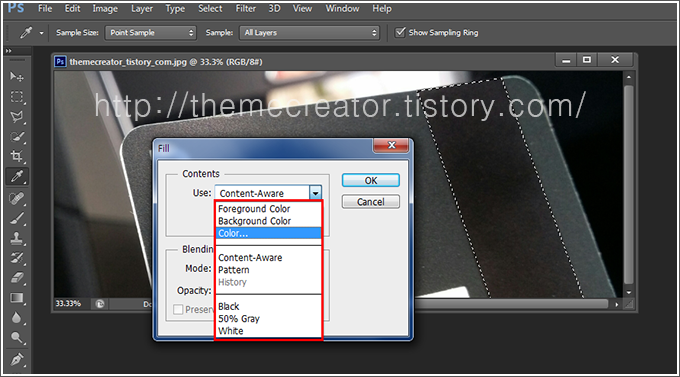Screen dimensions: 680x377
Task: Click the vertical scrollbar thumb
Action: 629,184
